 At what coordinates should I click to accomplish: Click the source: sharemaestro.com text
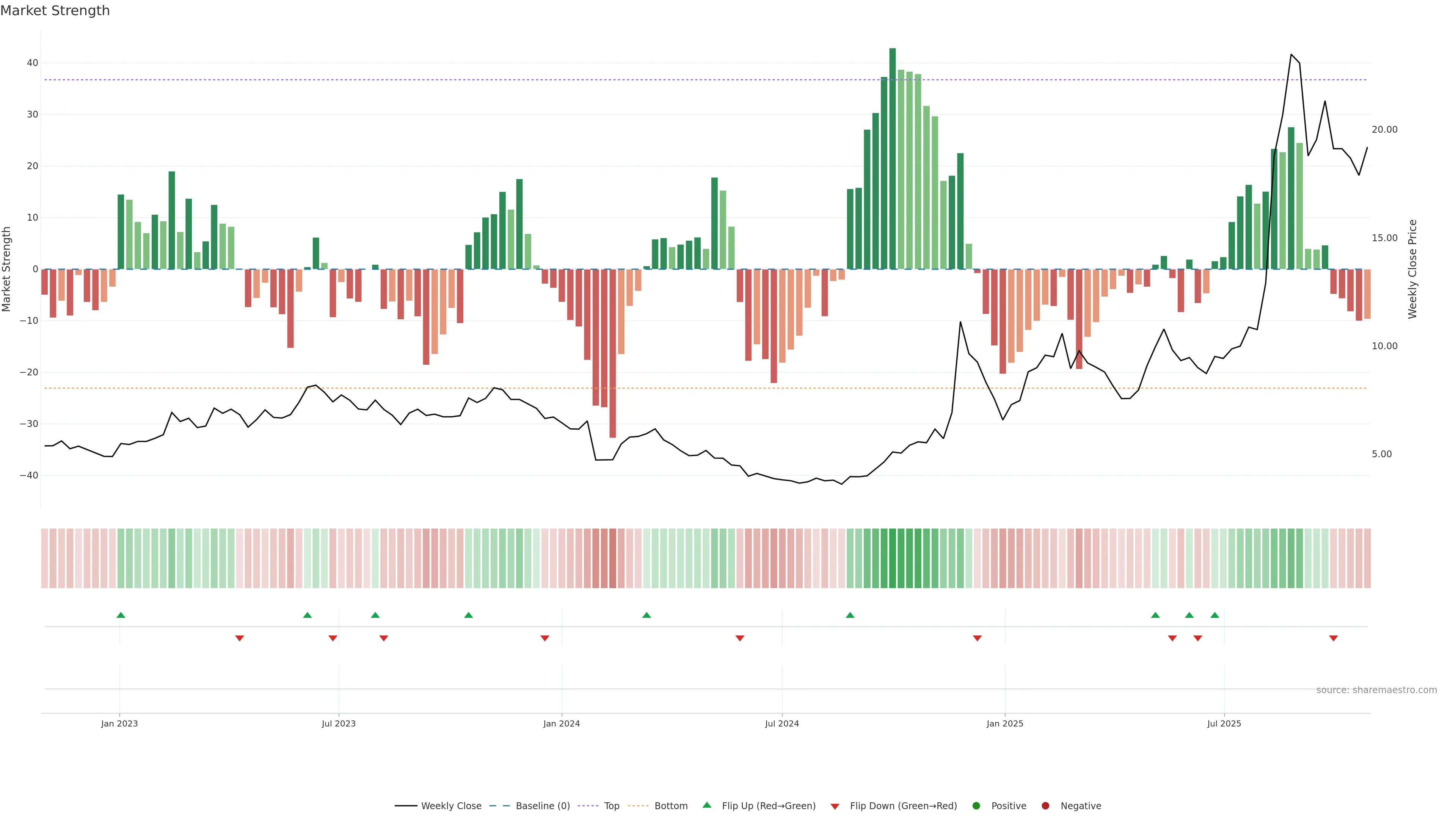click(x=1376, y=690)
